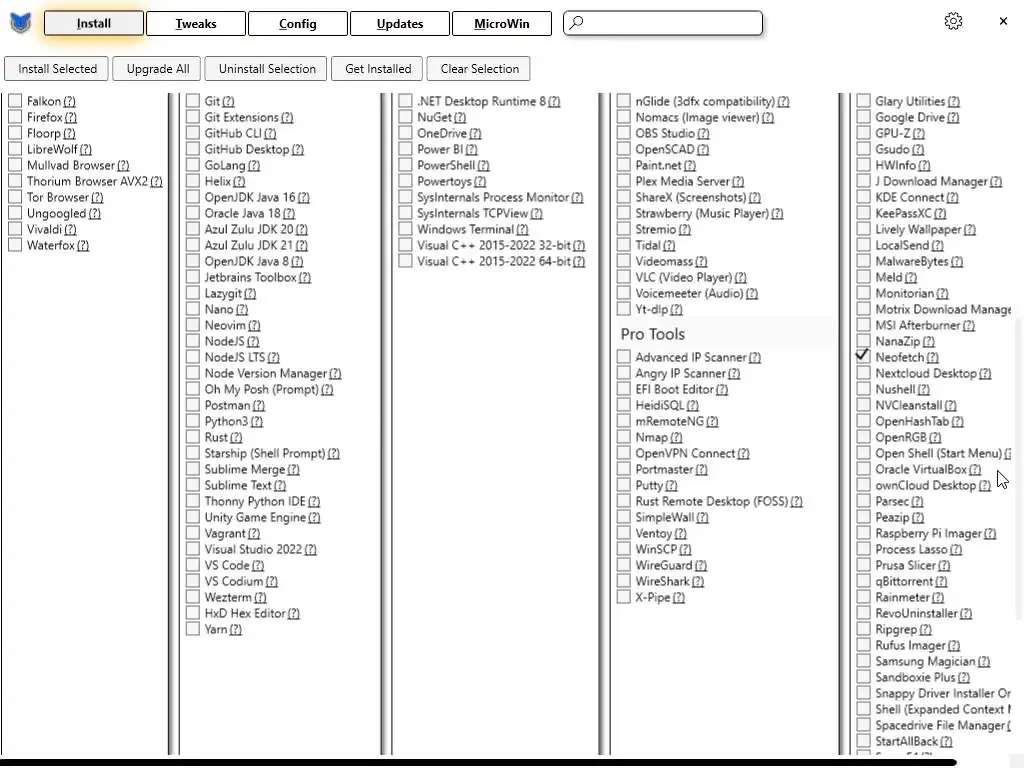Image resolution: width=1024 pixels, height=768 pixels.
Task: Click the Rufus Imager label
Action: tap(910, 645)
